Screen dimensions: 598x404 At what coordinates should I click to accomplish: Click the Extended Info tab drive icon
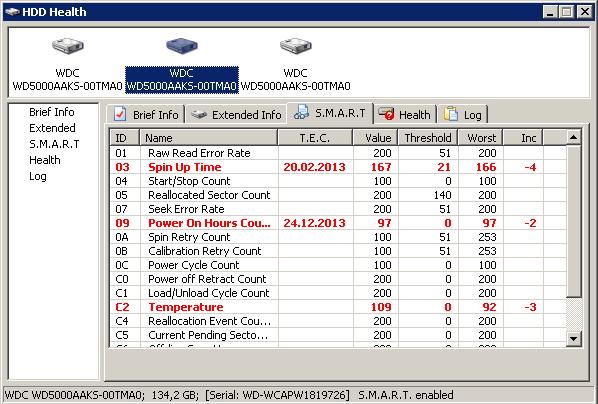(x=199, y=114)
